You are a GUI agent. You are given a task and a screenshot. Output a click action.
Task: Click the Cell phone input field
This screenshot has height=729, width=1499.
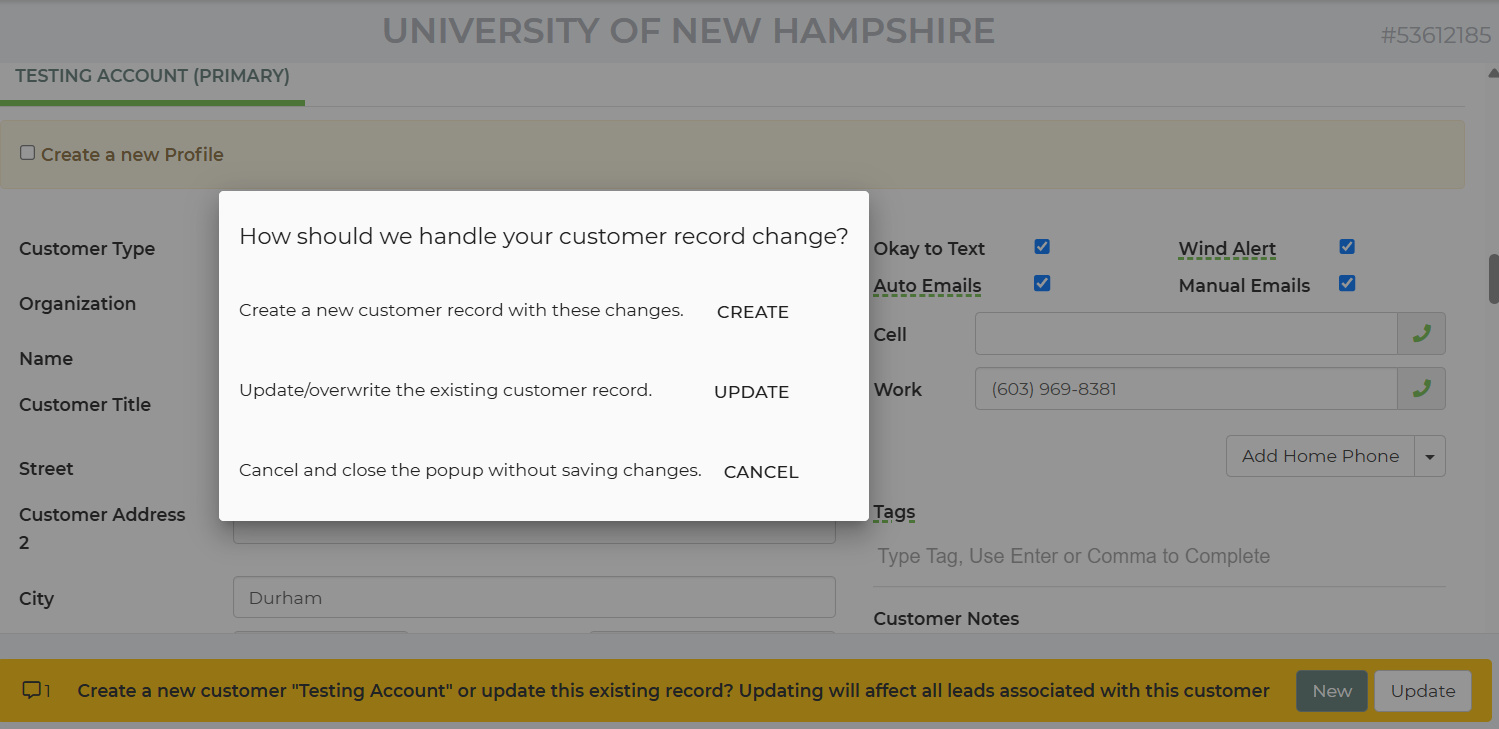1185,334
